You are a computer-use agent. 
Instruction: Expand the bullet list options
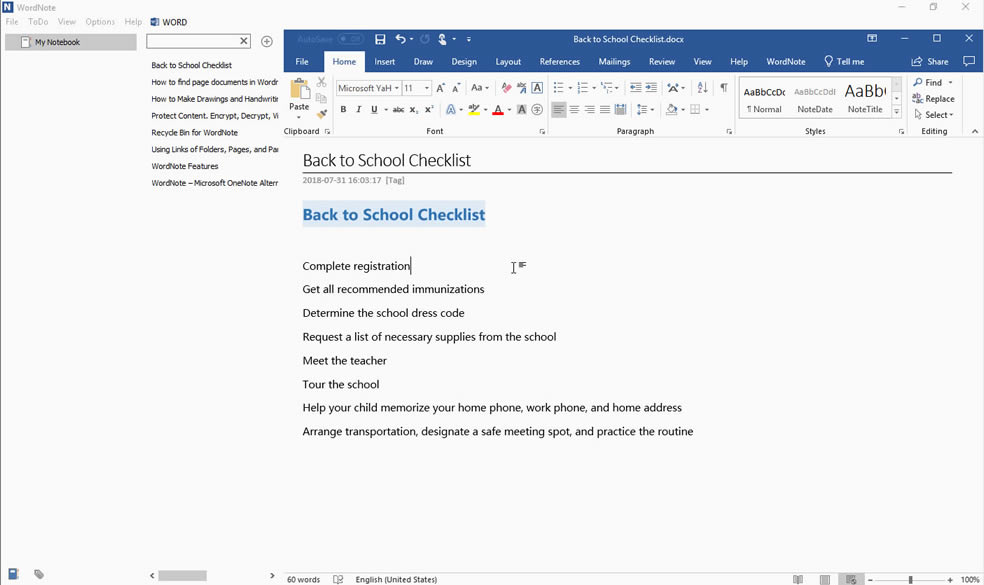click(x=570, y=87)
